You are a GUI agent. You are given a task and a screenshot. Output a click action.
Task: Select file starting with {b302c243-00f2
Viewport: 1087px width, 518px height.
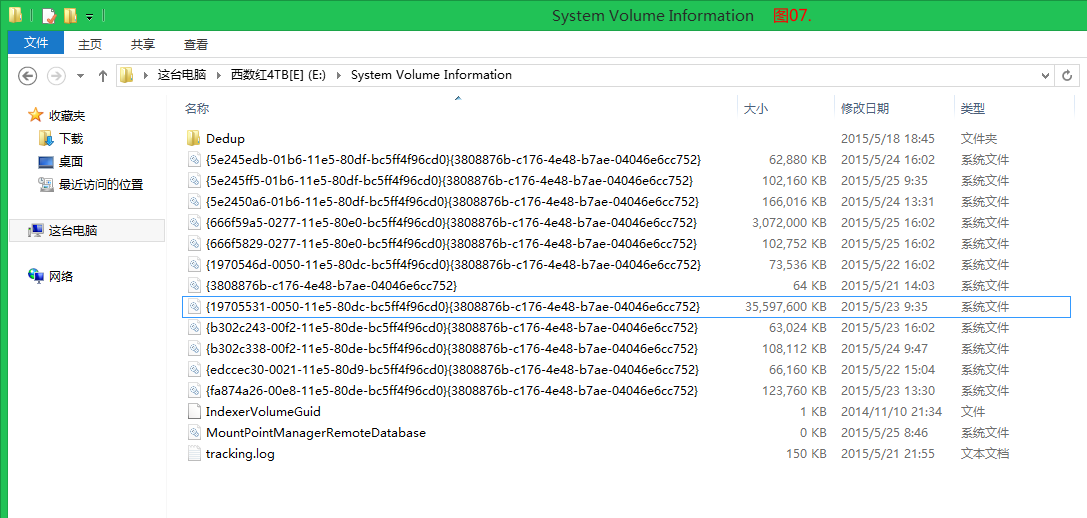628,327
